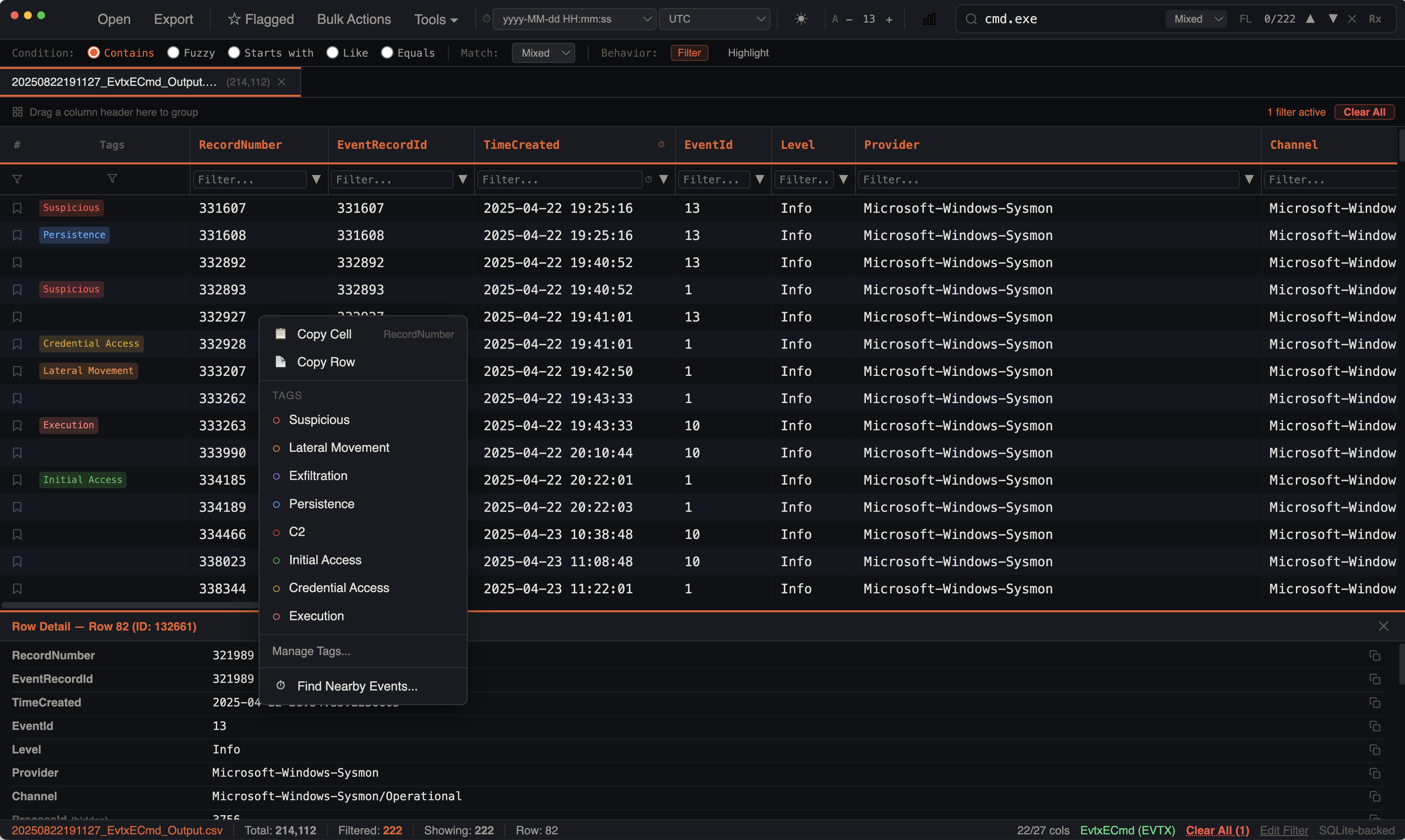Click the Clear All filter button
Image resolution: width=1405 pixels, height=840 pixels.
(x=1364, y=112)
